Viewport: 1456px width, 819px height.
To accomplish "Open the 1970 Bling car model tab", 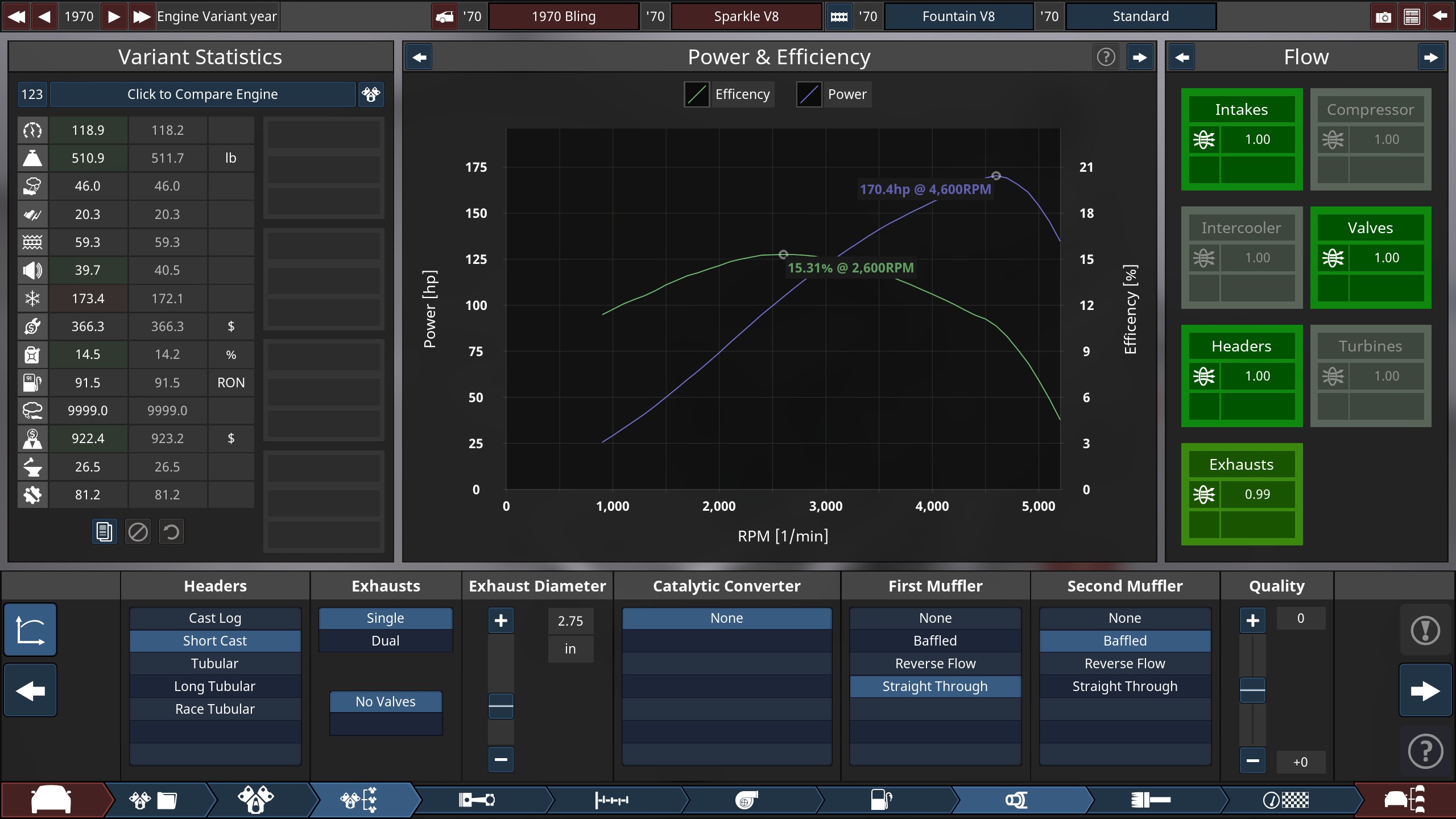I will (563, 16).
